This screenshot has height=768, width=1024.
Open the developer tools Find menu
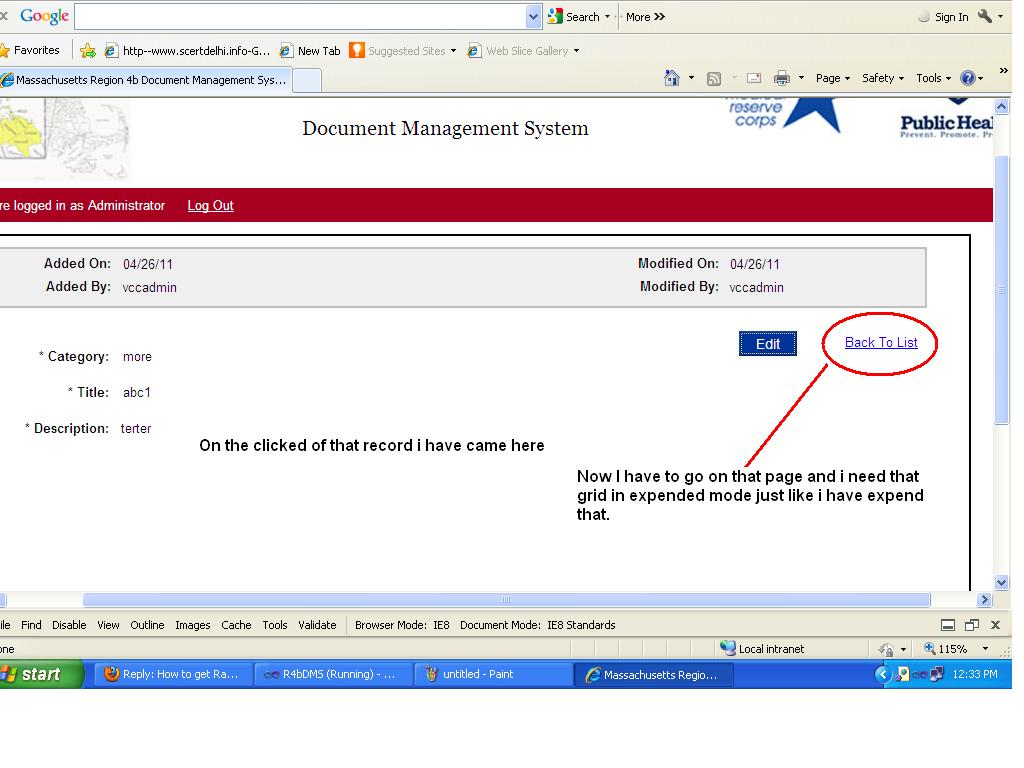[31, 625]
